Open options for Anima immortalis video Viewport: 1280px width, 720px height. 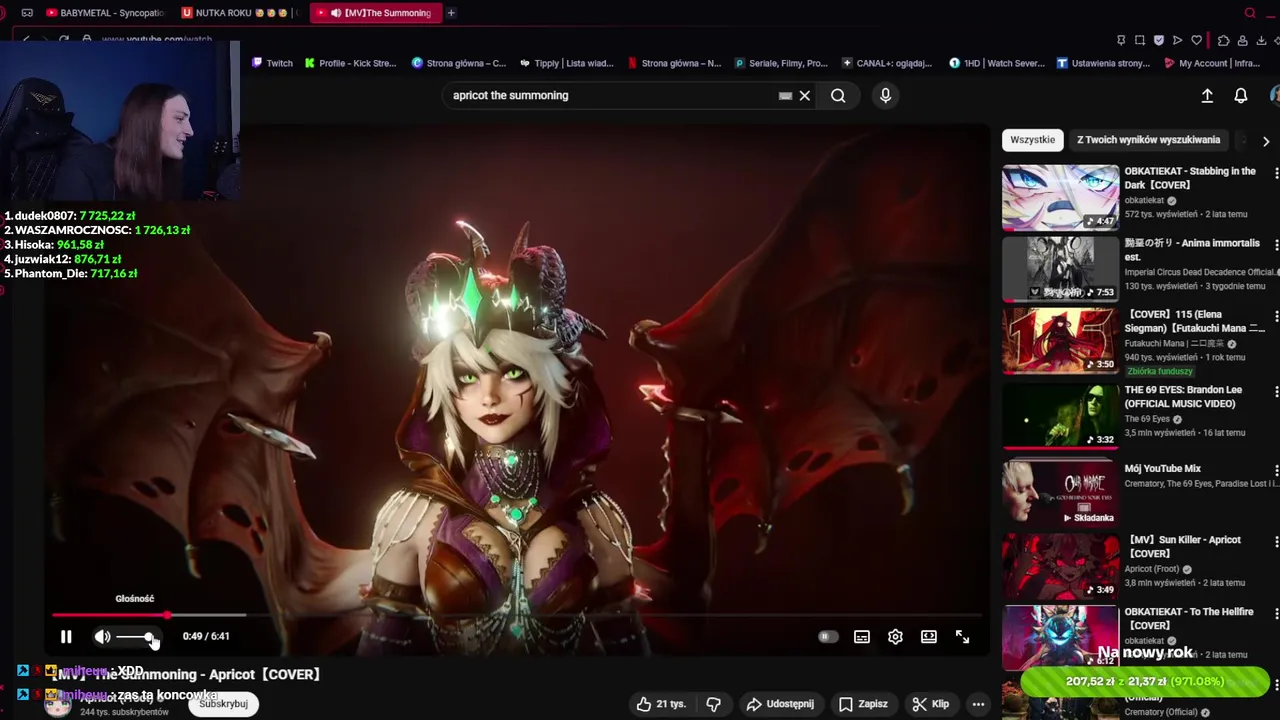tap(1276, 245)
